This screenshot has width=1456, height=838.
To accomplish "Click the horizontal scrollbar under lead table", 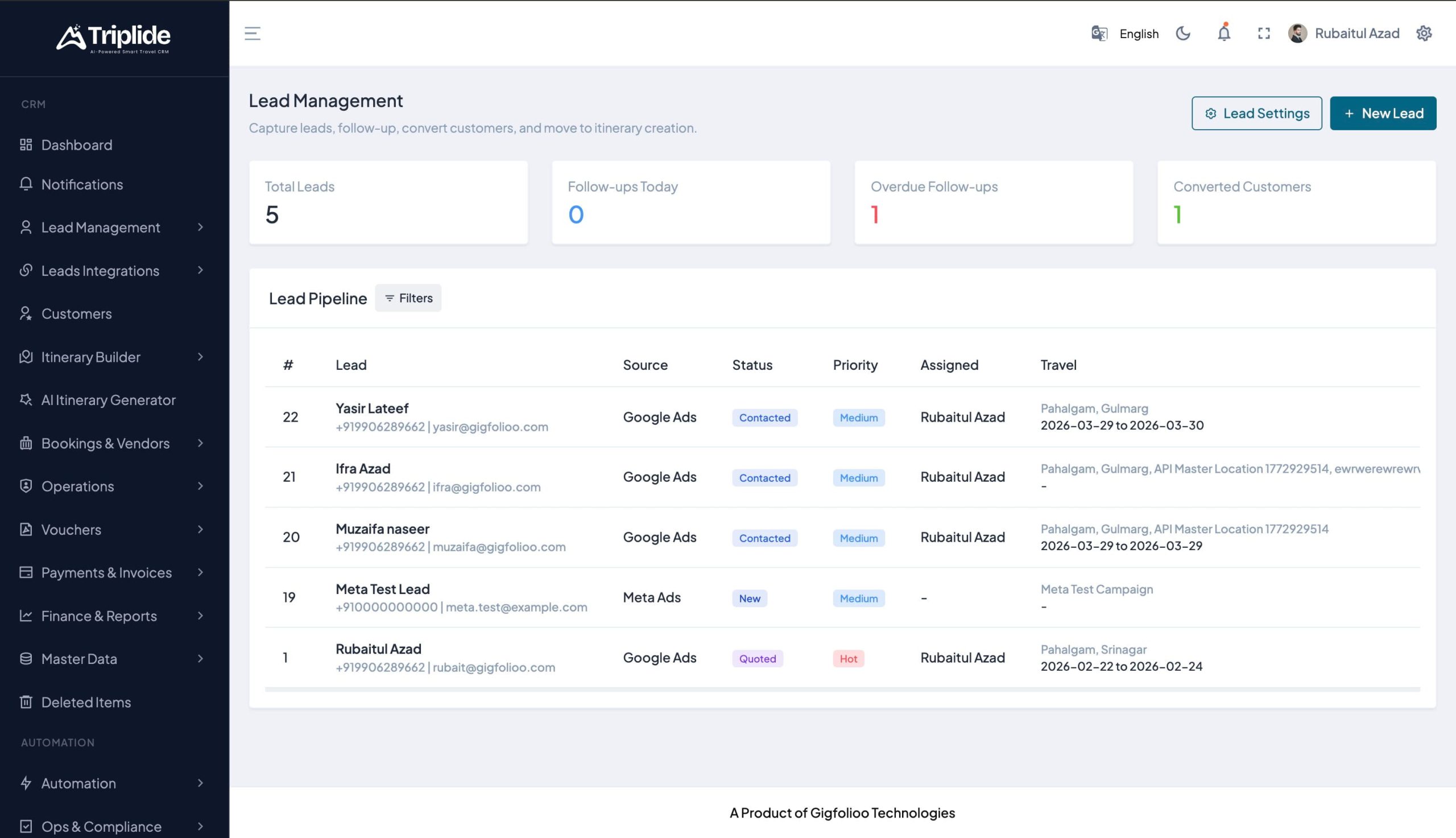I will click(x=842, y=689).
